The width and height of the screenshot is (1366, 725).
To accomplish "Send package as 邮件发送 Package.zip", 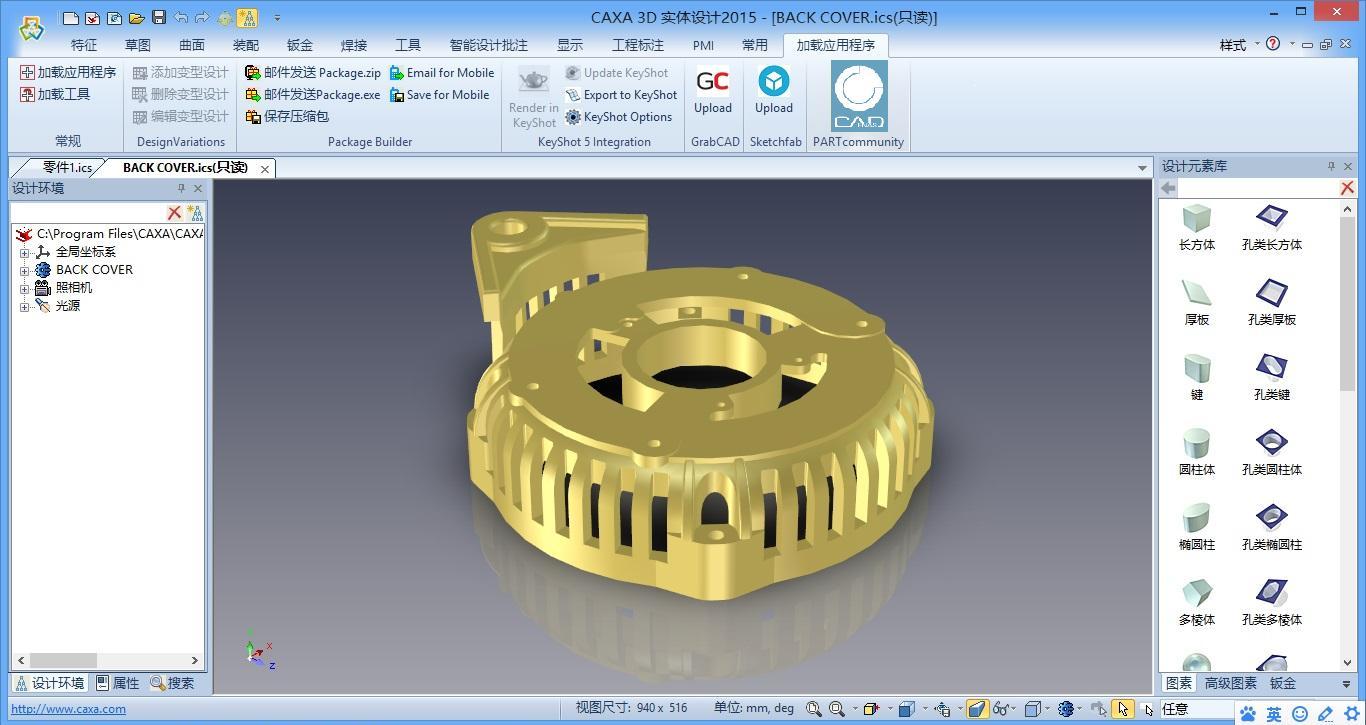I will (313, 73).
